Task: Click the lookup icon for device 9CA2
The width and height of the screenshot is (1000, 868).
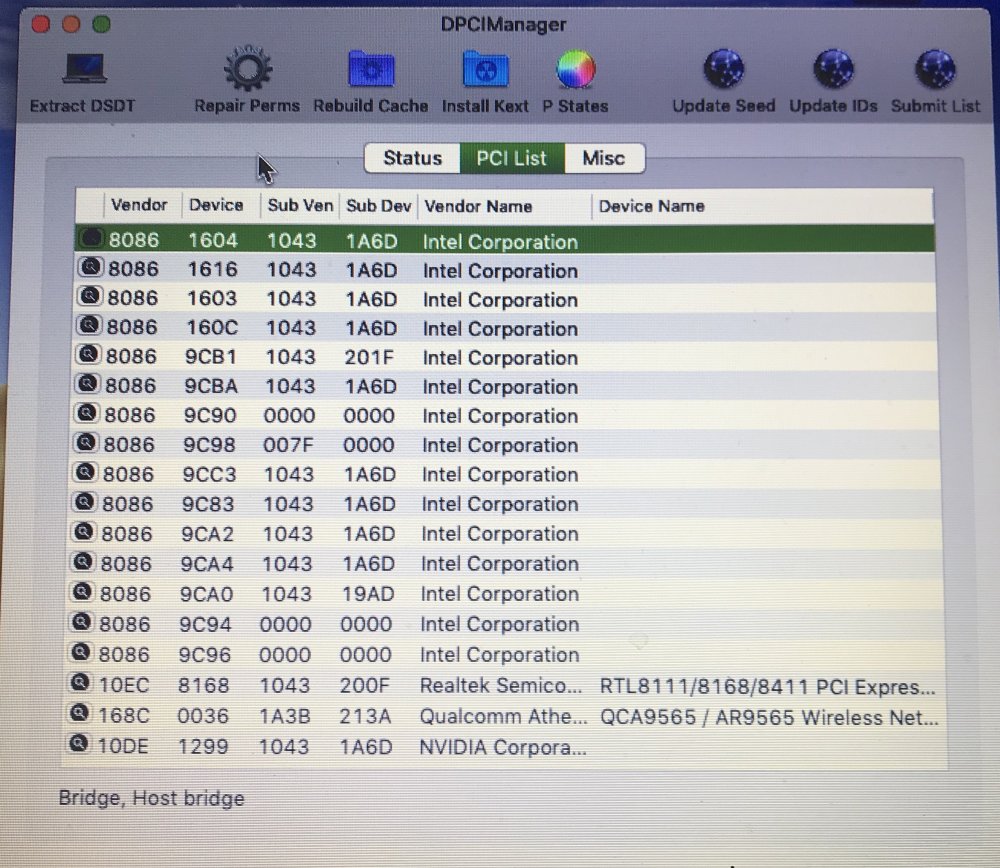Action: tap(84, 531)
